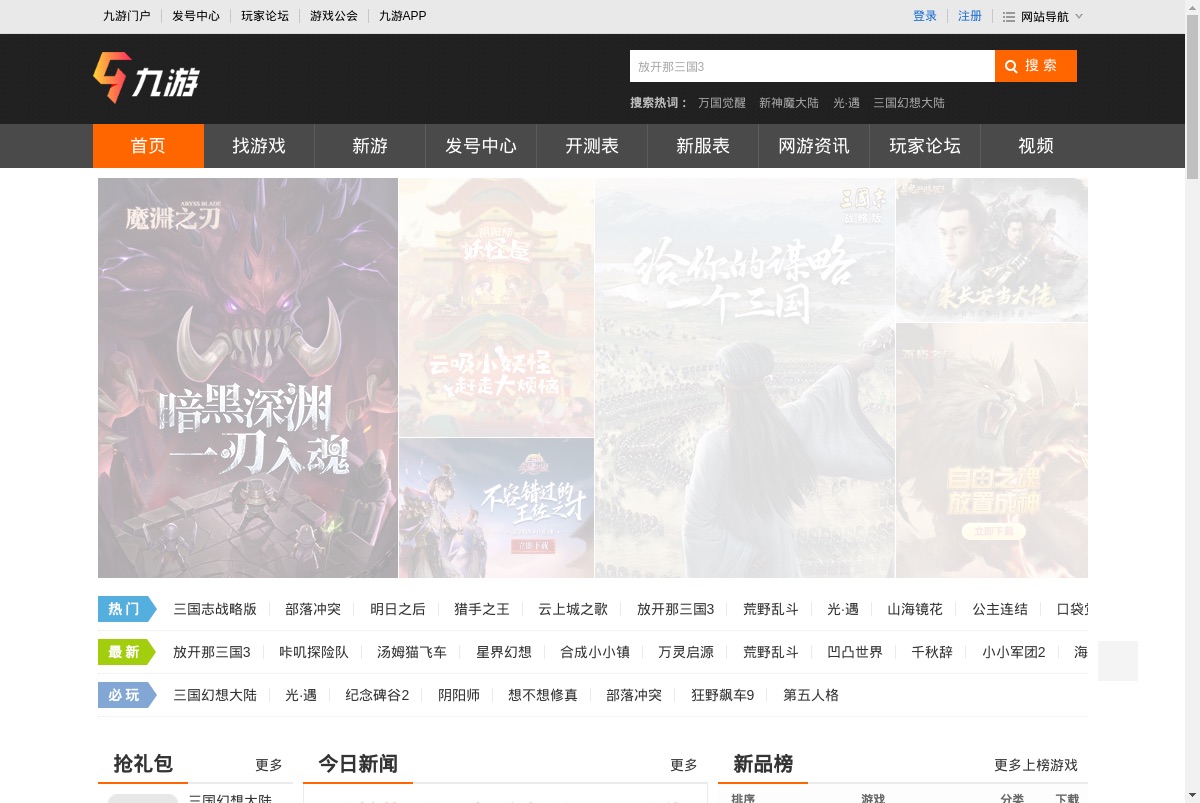The image size is (1200, 803).
Task: Open 汤姆猫飞车 in 最新 row
Action: (x=412, y=652)
